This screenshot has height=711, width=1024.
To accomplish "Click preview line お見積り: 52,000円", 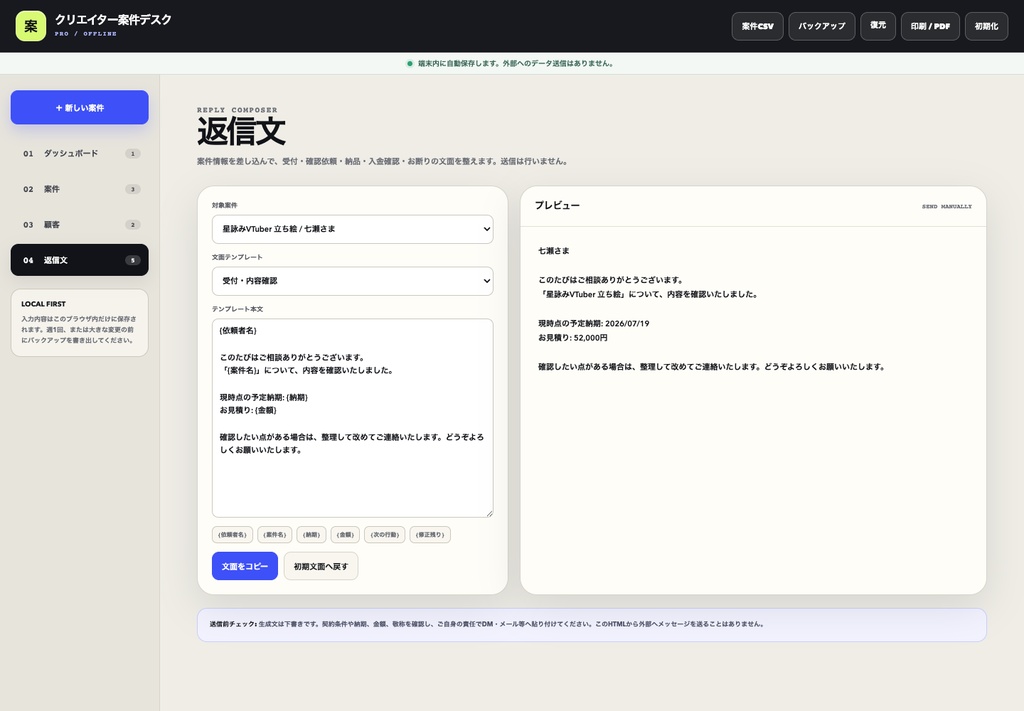I will pyautogui.click(x=573, y=338).
